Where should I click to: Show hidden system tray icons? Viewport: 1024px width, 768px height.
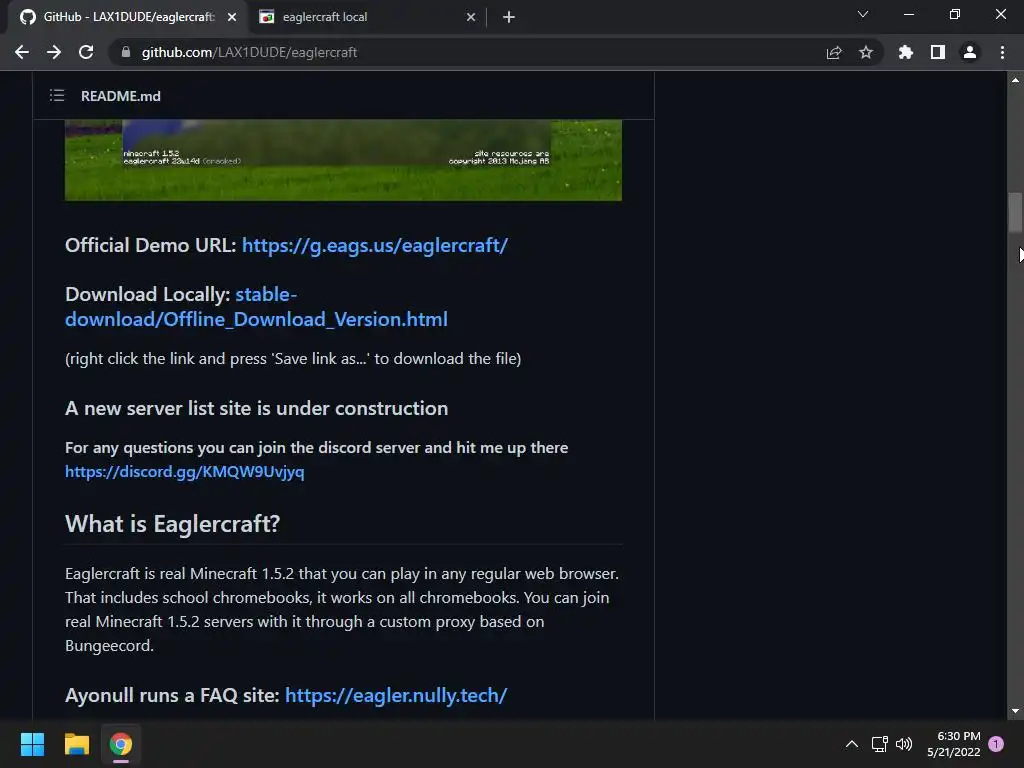852,744
